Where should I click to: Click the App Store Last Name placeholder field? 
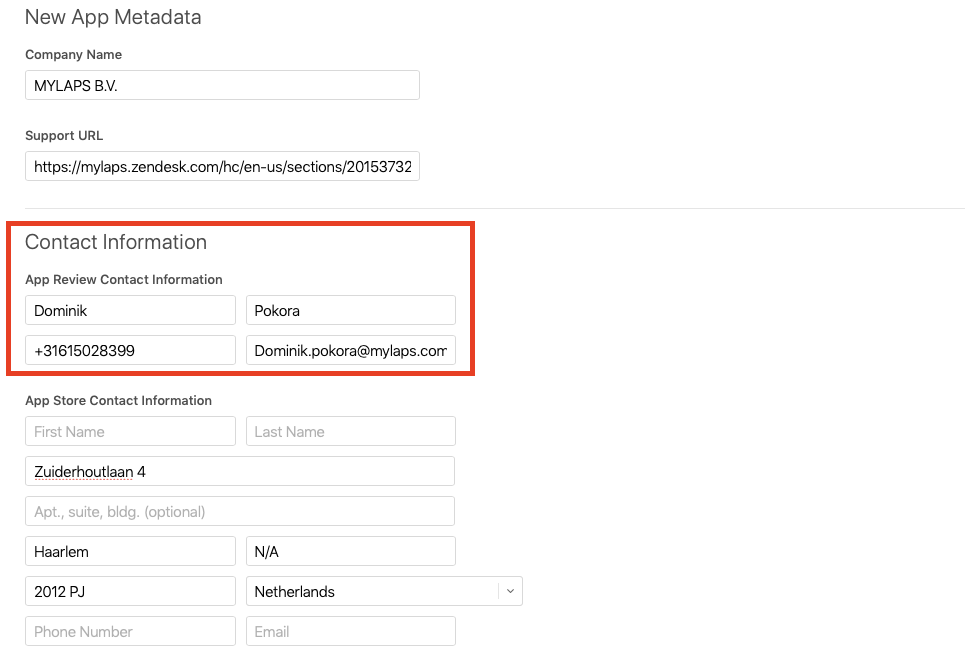351,432
